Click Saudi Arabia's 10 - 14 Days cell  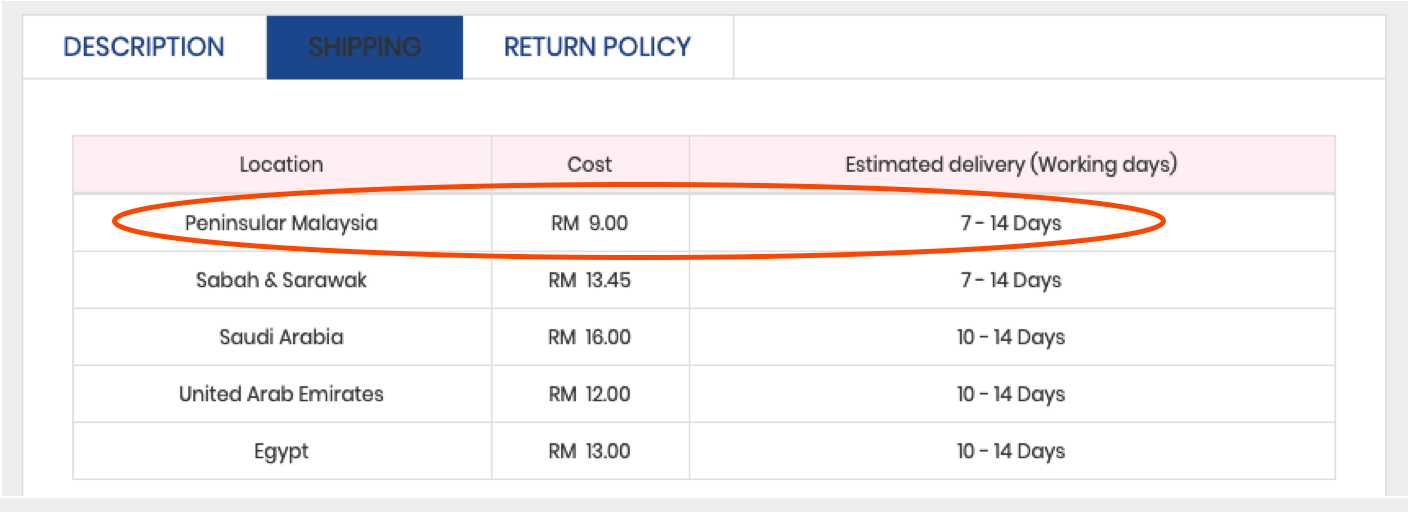1011,337
